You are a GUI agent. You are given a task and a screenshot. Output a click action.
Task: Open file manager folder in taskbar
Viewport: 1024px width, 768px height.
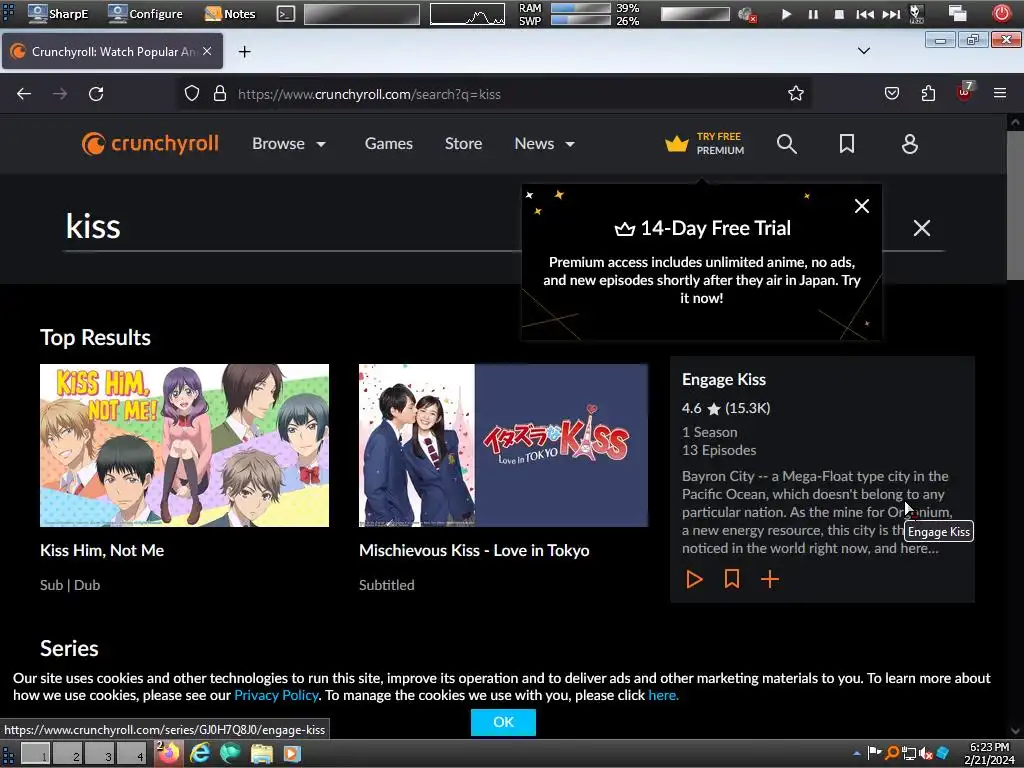pos(261,754)
